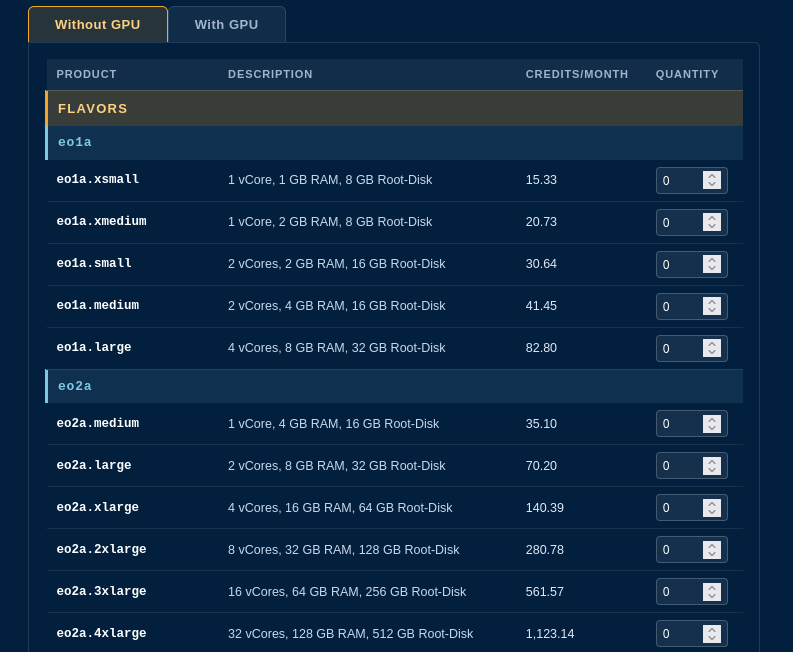
Task: Decrease eo1a.medium quantity with down arrow
Action: click(712, 311)
